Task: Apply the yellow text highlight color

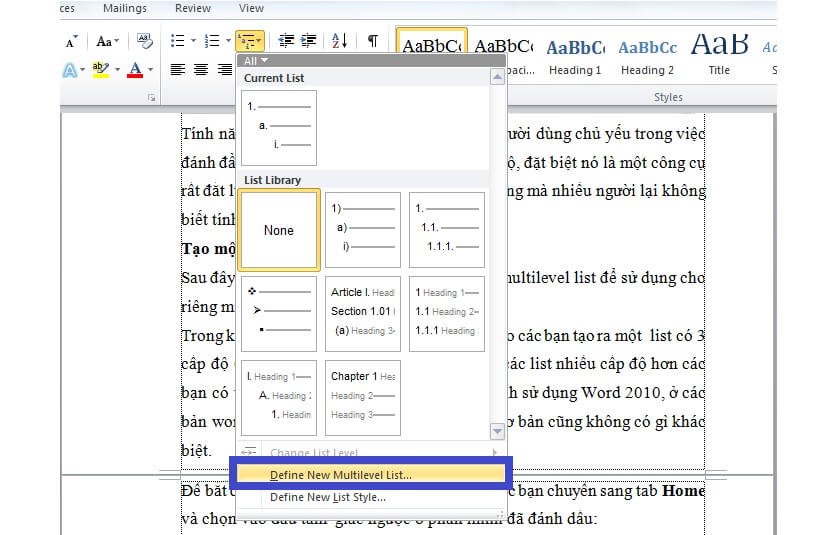Action: 100,69
